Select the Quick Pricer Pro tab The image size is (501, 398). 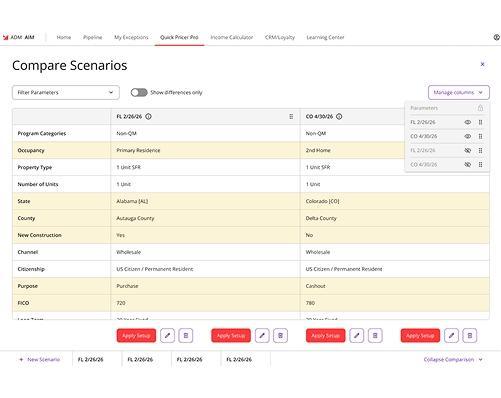point(179,37)
